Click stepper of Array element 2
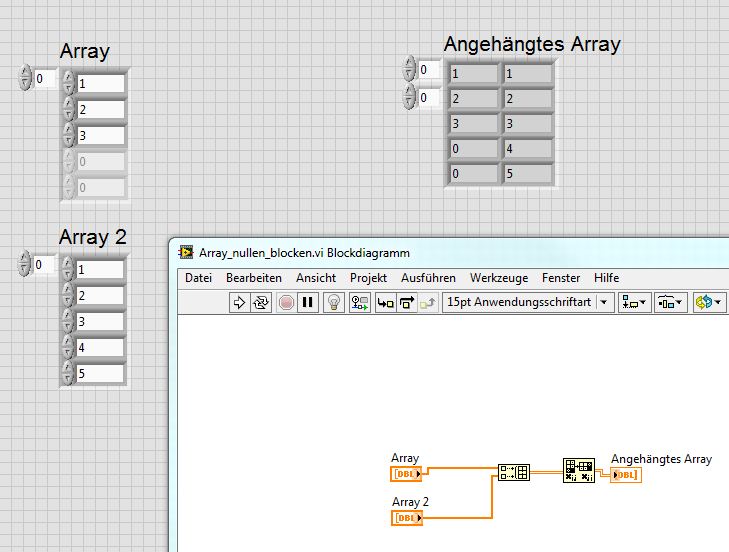 (x=68, y=109)
